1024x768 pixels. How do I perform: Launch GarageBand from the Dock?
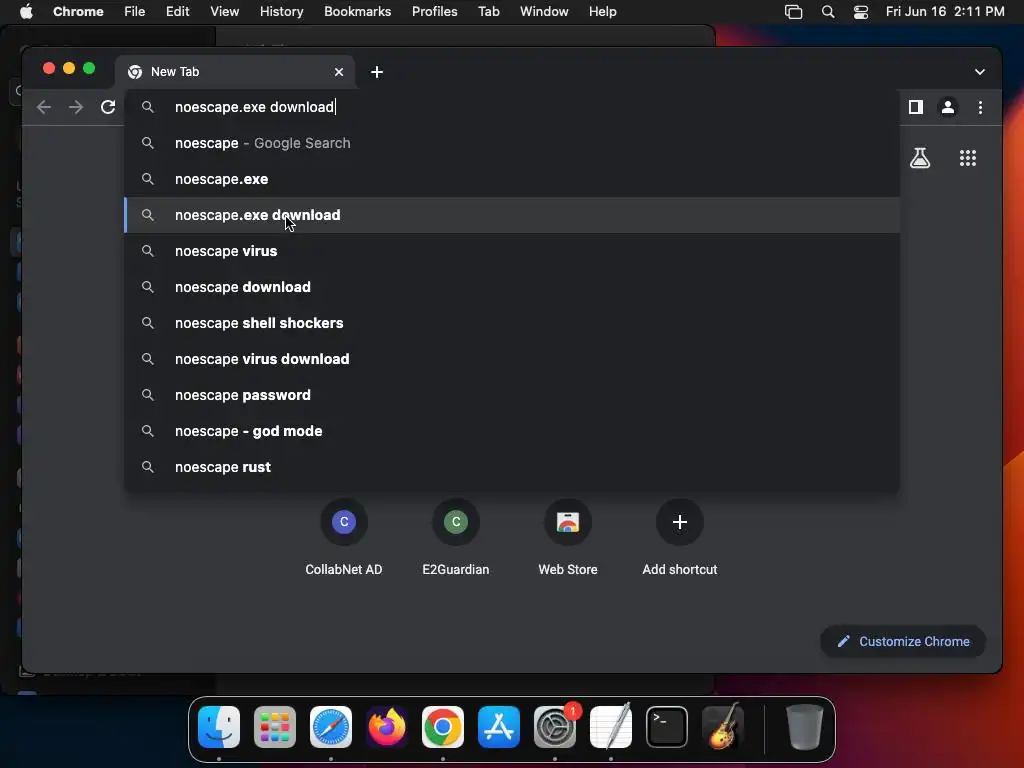click(x=723, y=727)
